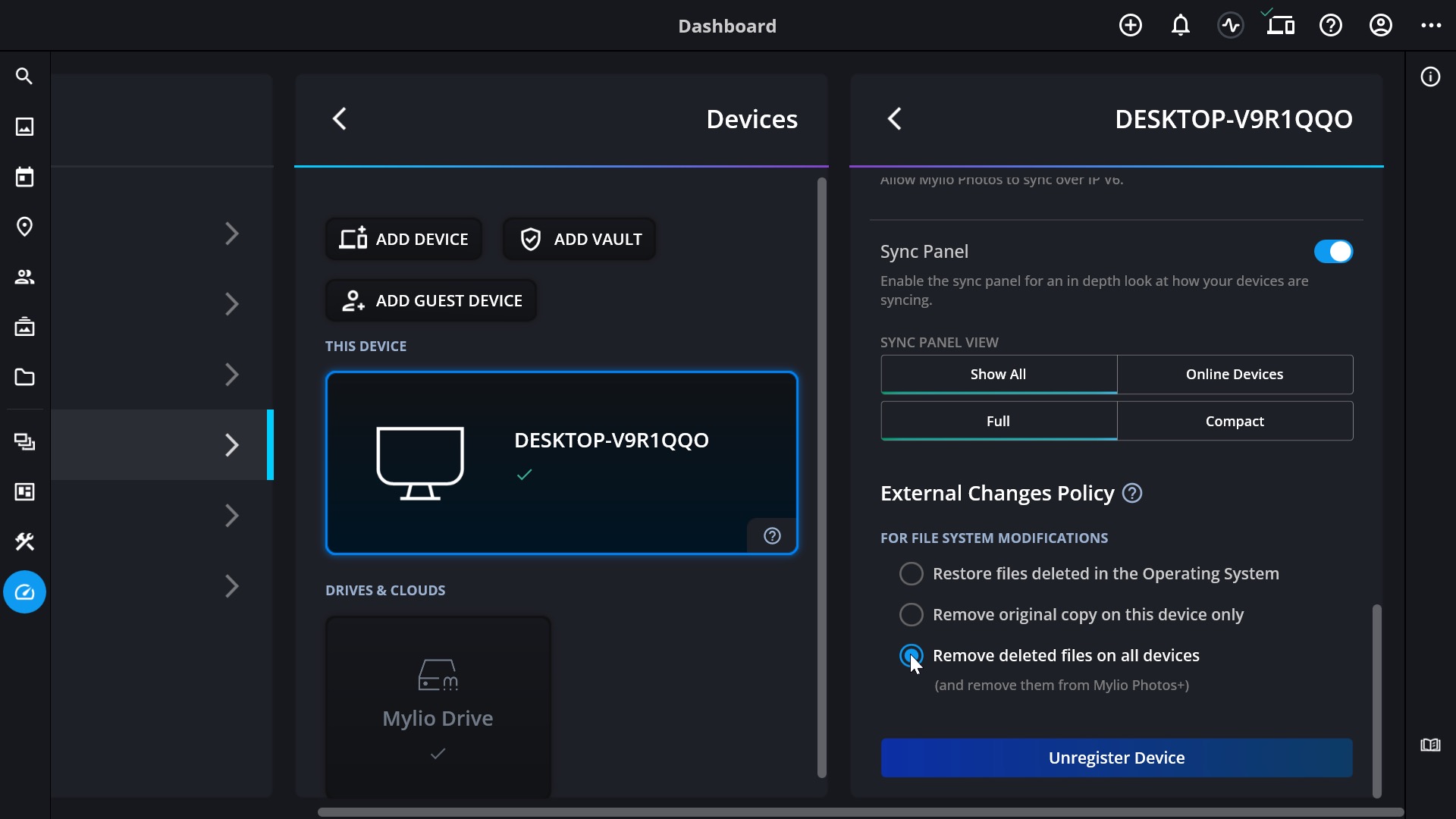Switch sync panel to Compact view
This screenshot has height=819, width=1456.
(1235, 422)
